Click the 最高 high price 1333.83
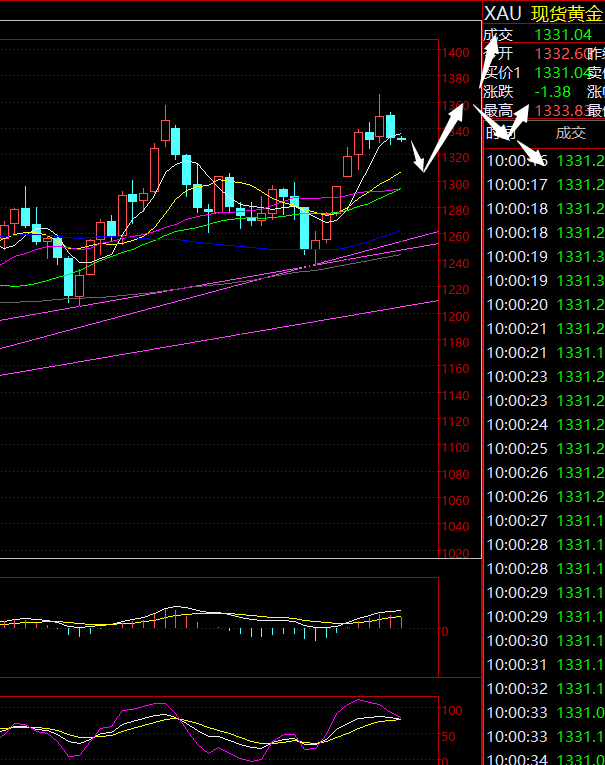The image size is (605, 765). [x=563, y=111]
